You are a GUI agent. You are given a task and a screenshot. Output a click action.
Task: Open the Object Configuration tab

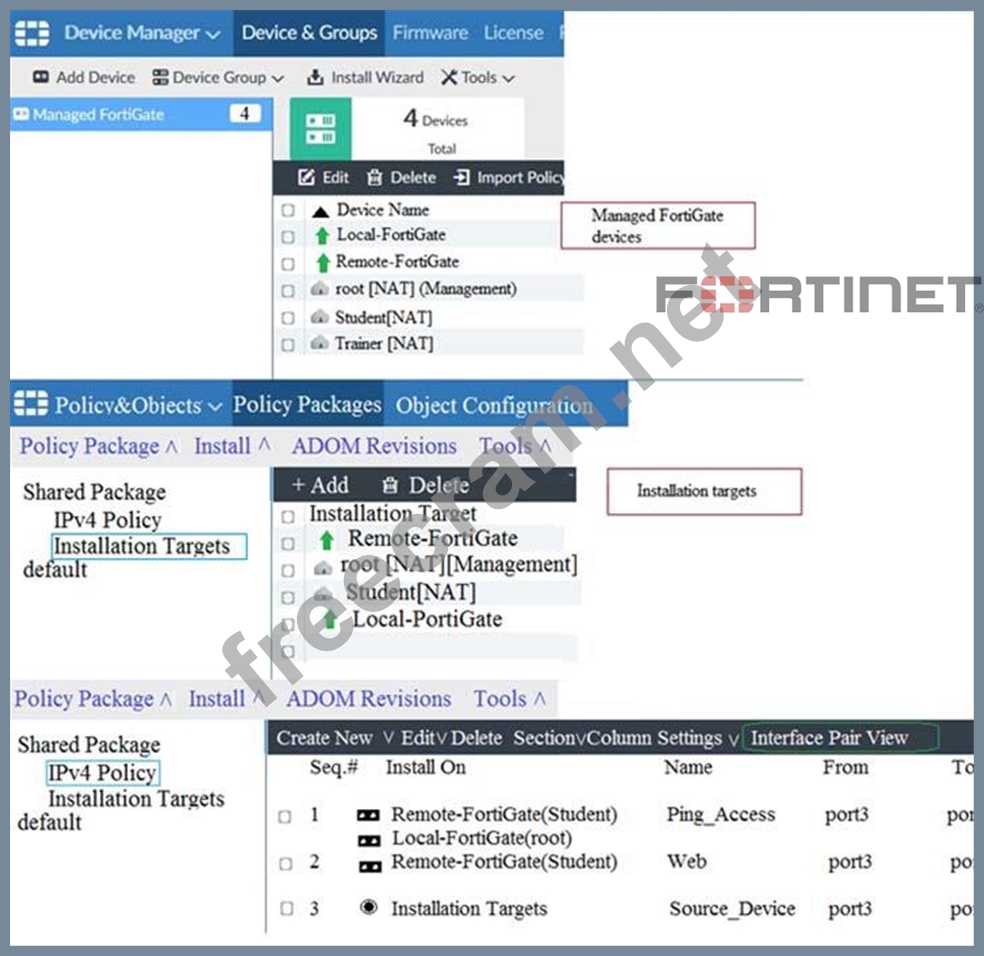click(494, 405)
